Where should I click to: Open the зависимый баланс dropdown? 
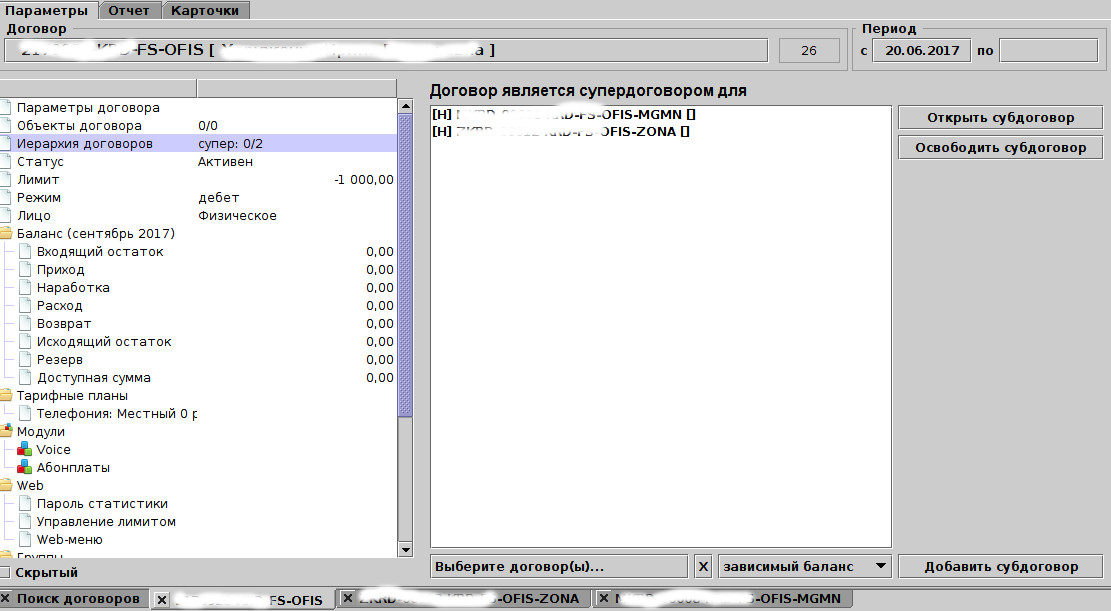click(x=804, y=567)
